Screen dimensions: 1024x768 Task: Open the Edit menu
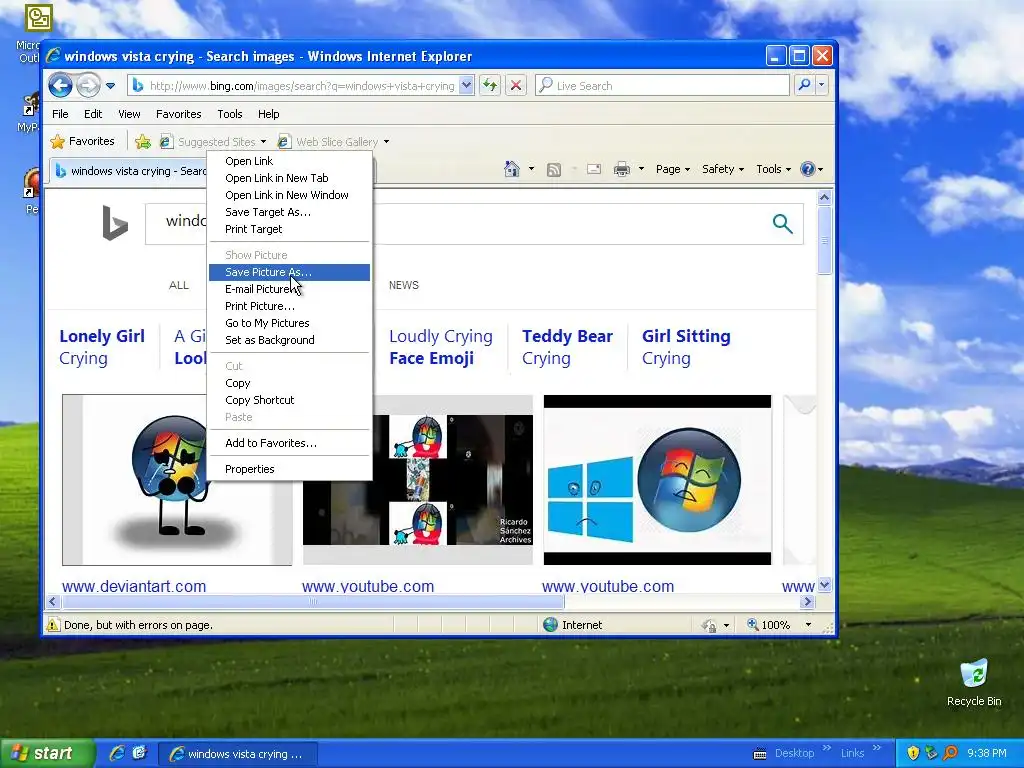tap(93, 114)
